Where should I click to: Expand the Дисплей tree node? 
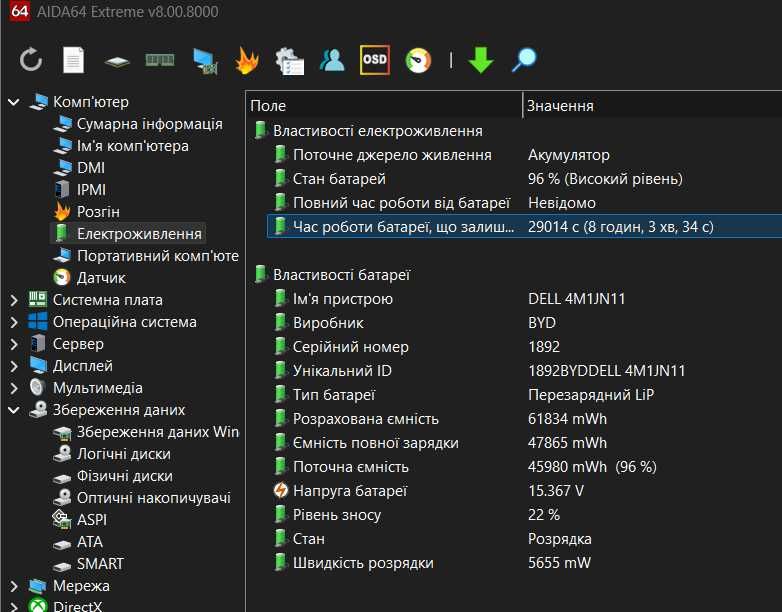click(x=14, y=366)
